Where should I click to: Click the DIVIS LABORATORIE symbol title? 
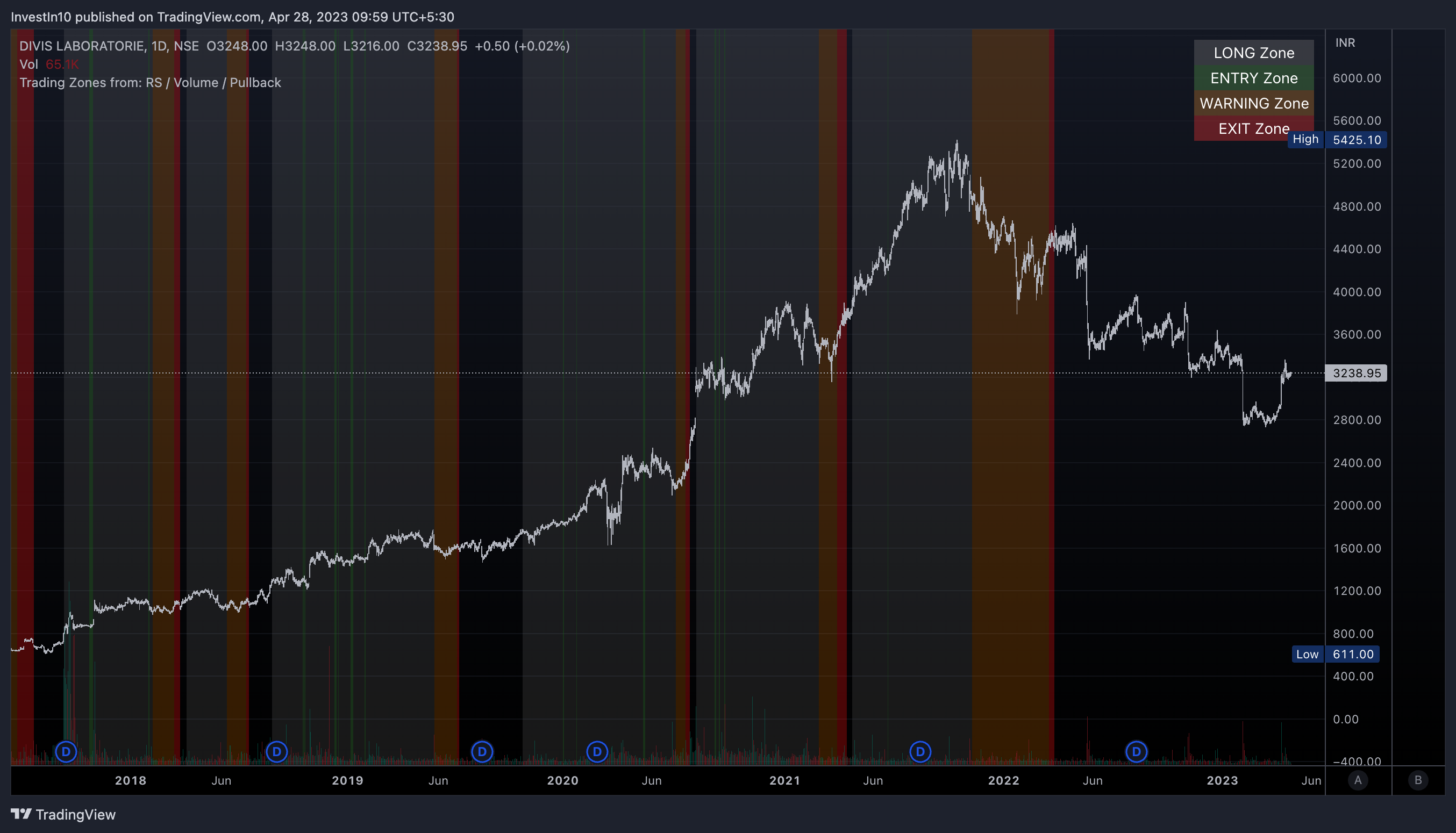(82, 46)
